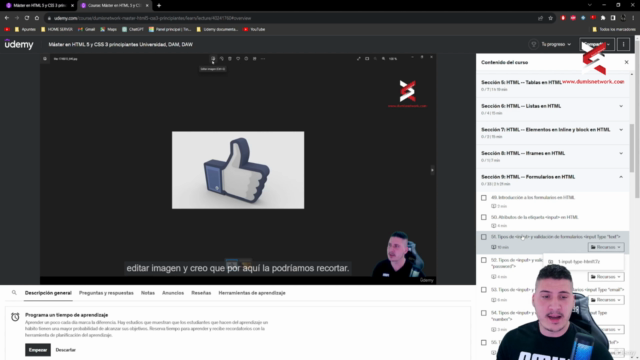Open the Tu progreso dropdown
Image resolution: width=640 pixels, height=360 pixels.
point(556,44)
